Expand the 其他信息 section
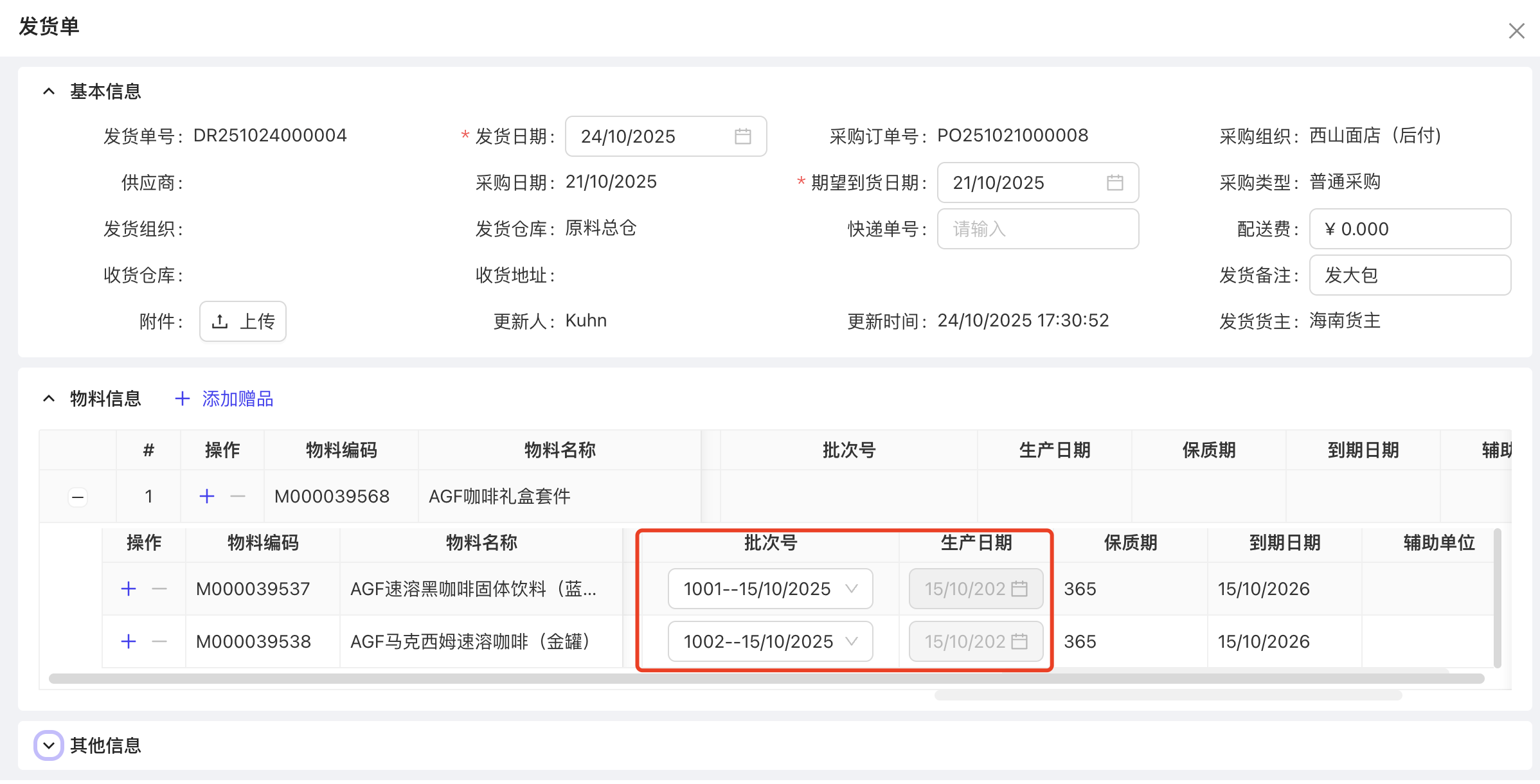 49,745
